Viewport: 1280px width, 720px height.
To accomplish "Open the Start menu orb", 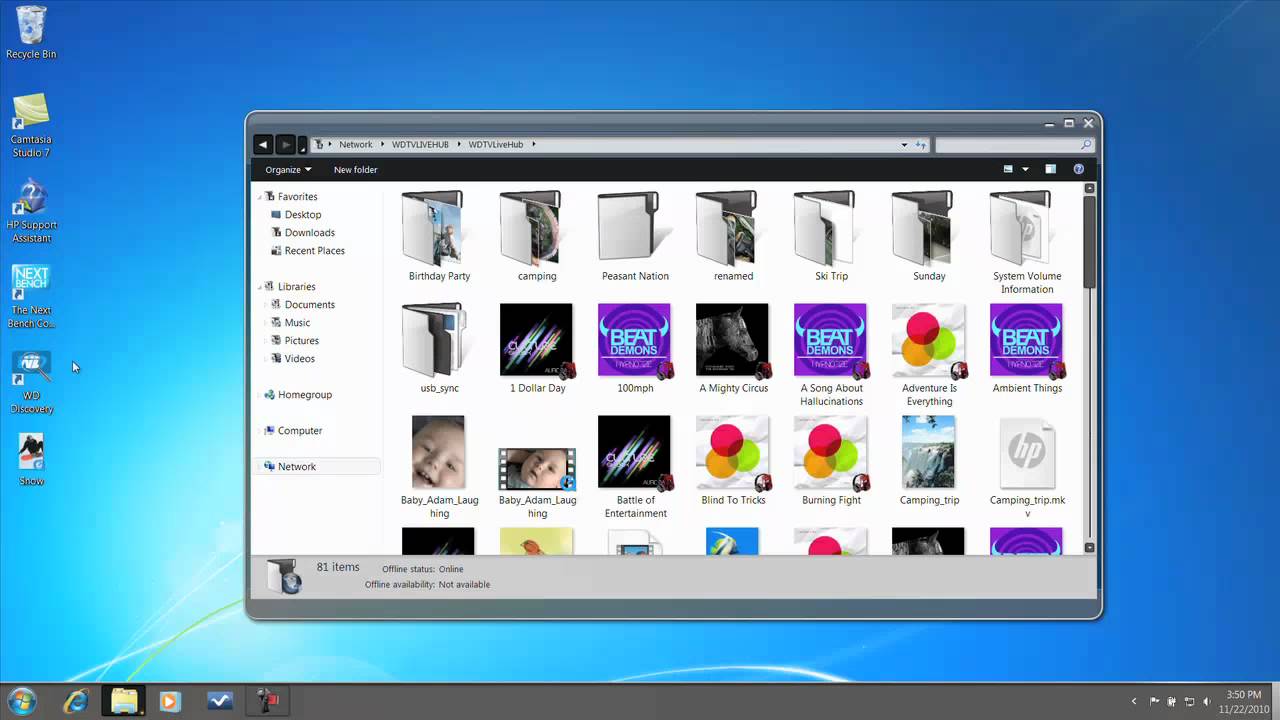I will pyautogui.click(x=21, y=701).
